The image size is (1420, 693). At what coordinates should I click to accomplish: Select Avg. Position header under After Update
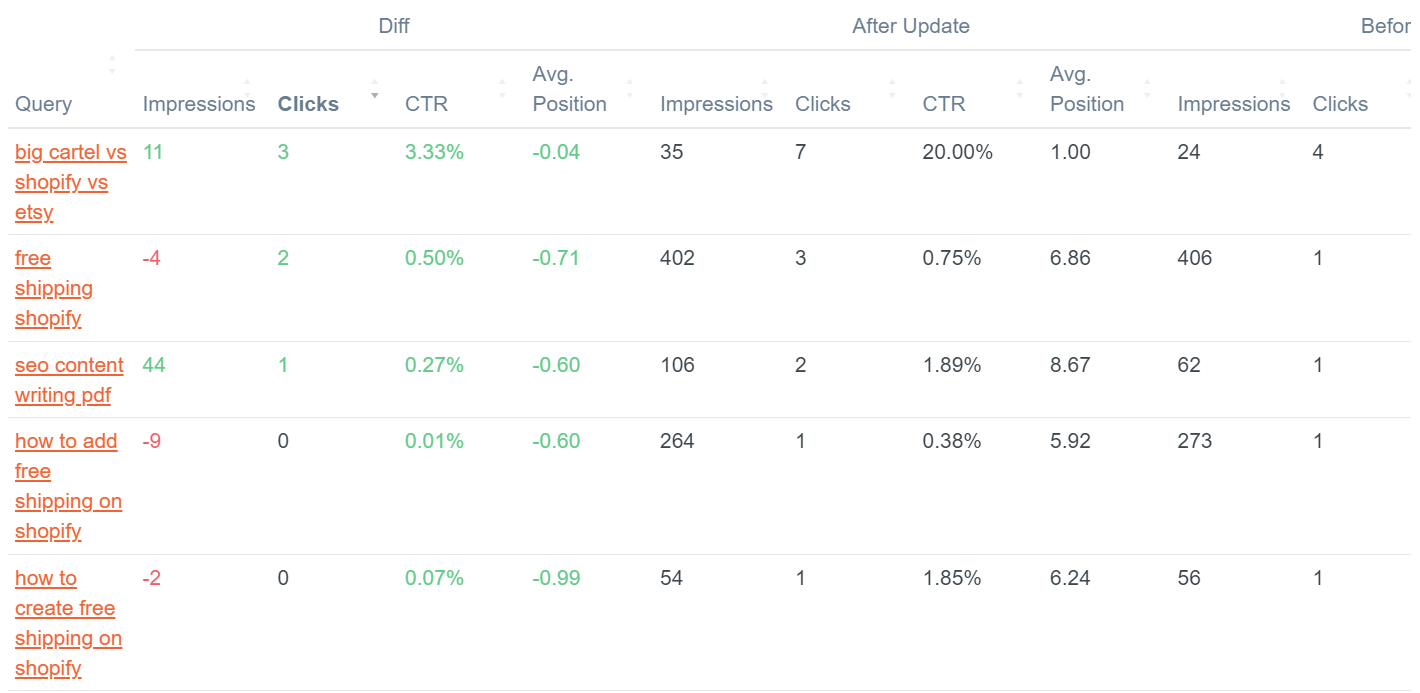tap(1087, 89)
